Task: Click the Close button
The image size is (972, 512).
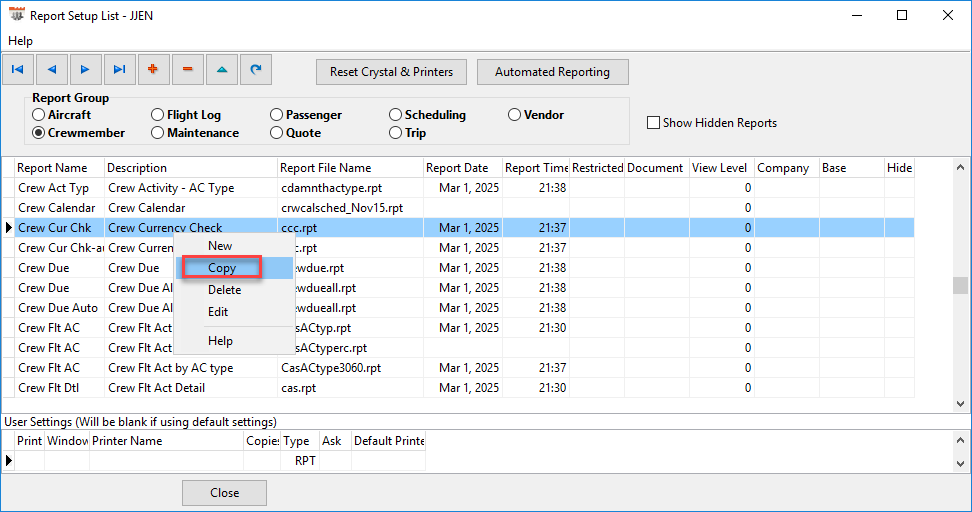Action: tap(224, 493)
